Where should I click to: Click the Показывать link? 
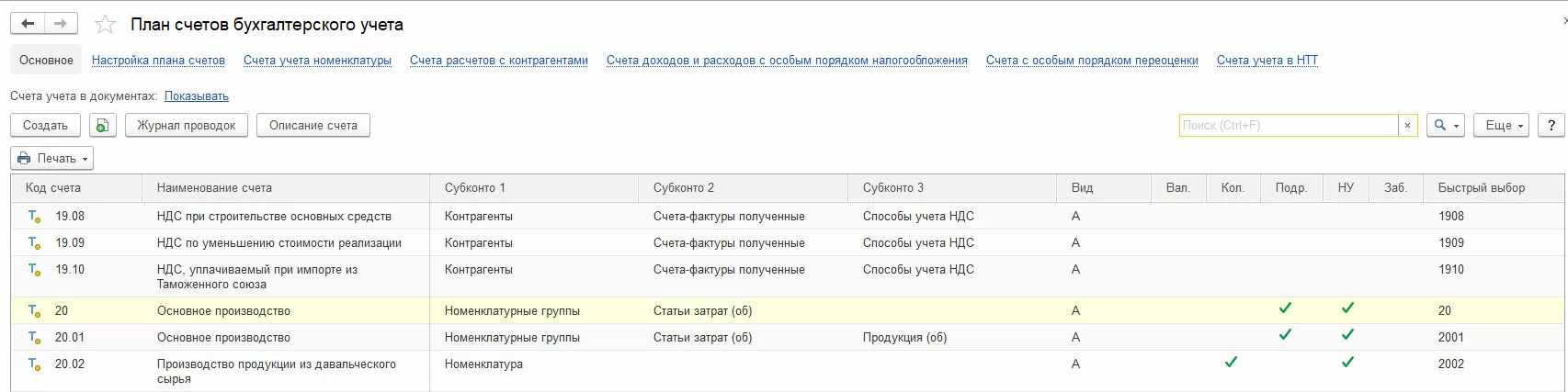coord(197,96)
